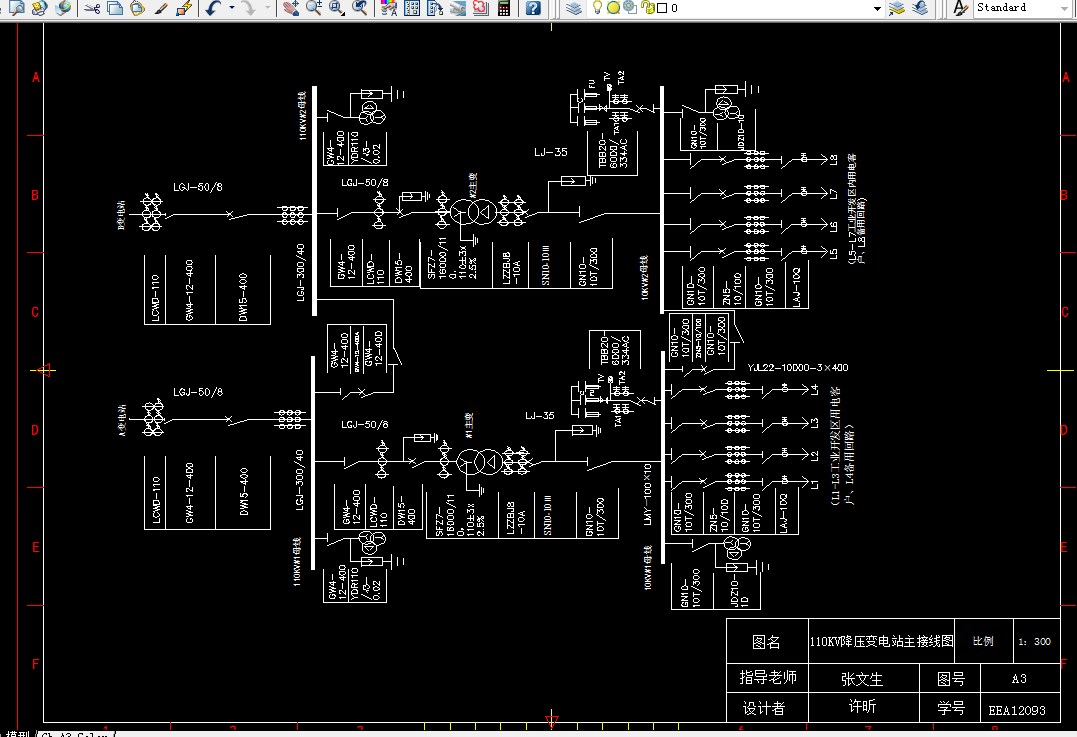Viewport: 1077px width, 737px height.
Task: Open the Text Style manager icon
Action: [960, 8]
